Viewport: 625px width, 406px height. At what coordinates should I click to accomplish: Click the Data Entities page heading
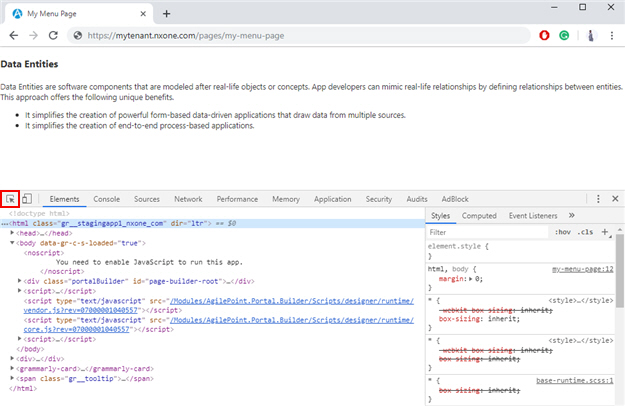[29, 64]
